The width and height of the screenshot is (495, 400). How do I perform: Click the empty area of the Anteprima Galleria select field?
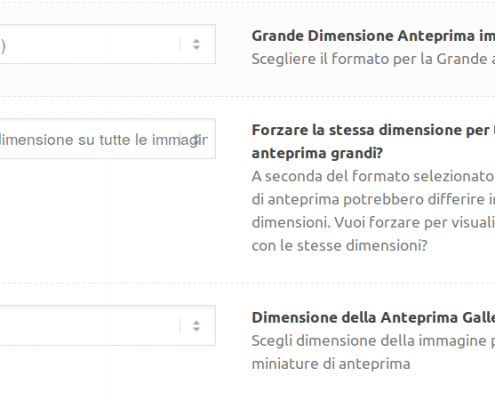coord(88,325)
